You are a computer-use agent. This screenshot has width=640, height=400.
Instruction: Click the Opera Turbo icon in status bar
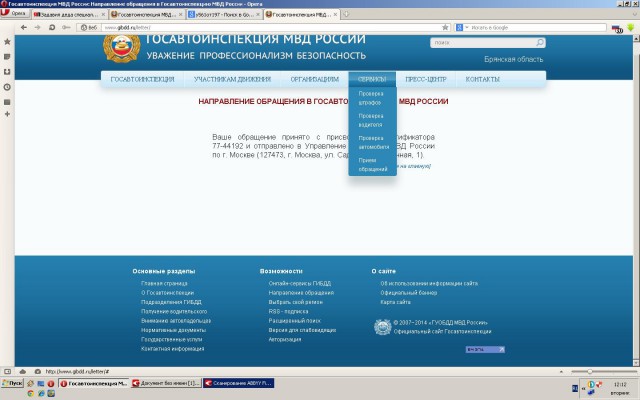38,371
